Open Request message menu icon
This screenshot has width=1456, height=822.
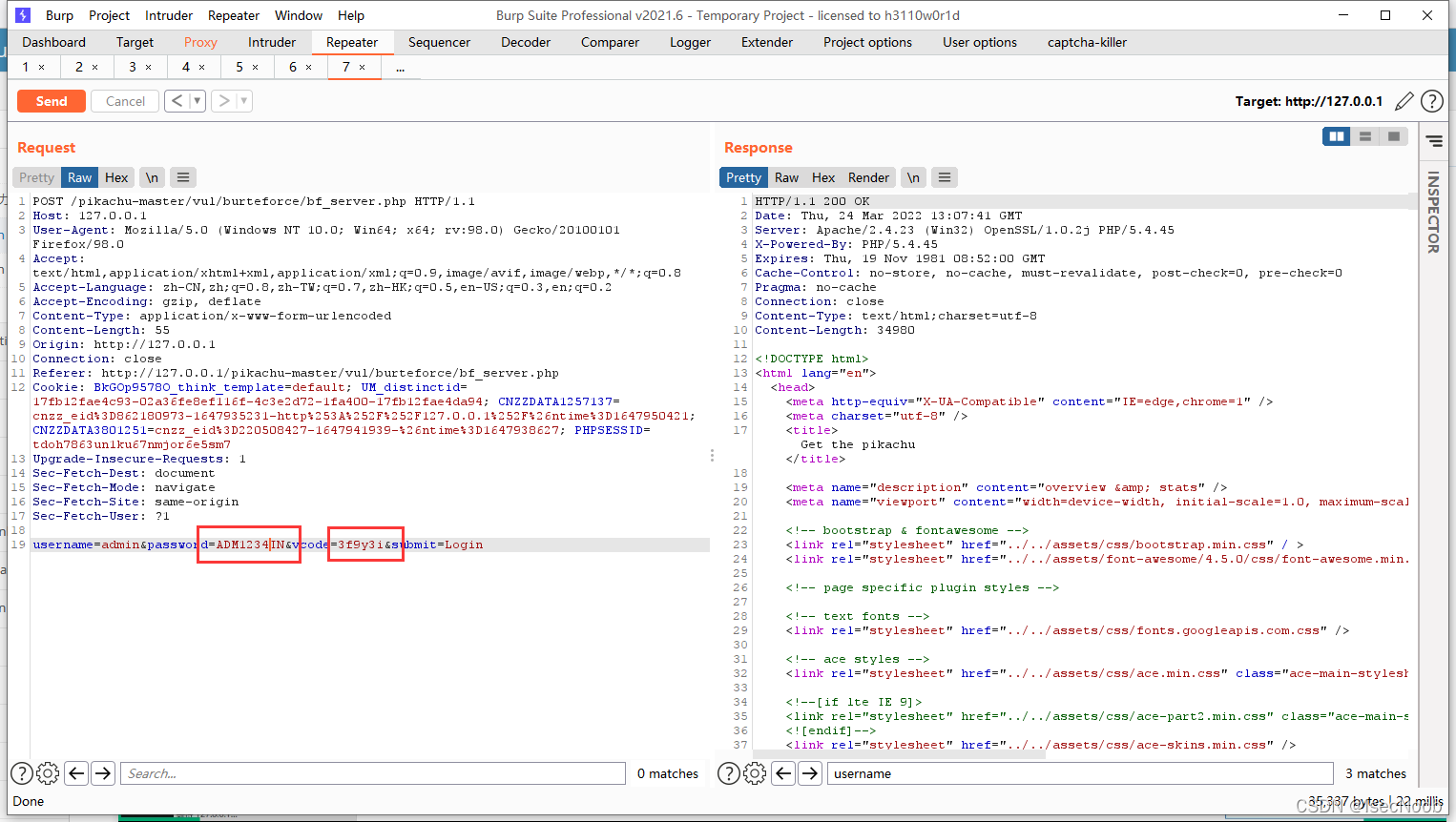(x=183, y=177)
